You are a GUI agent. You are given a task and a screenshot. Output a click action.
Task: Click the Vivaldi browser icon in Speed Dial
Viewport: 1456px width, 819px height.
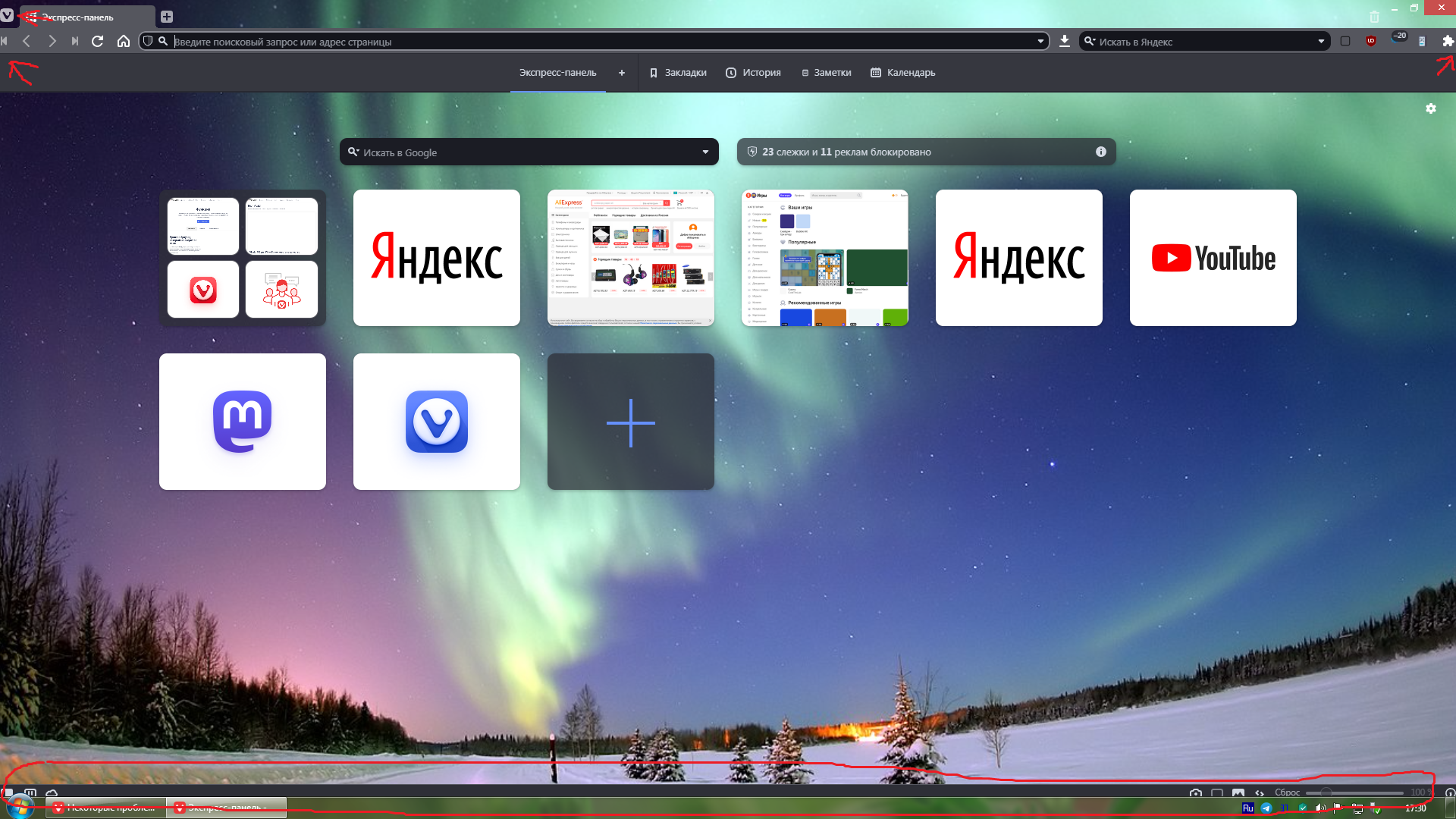point(436,421)
